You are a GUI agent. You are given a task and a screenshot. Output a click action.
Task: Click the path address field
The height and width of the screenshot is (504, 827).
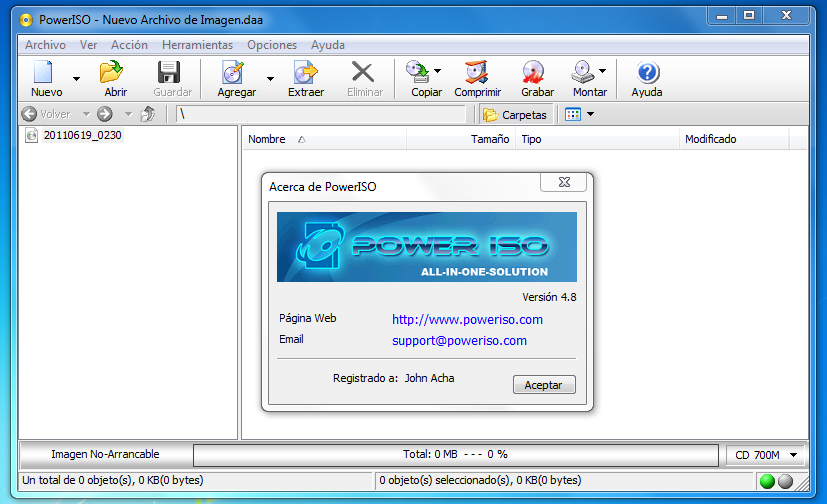click(x=321, y=114)
